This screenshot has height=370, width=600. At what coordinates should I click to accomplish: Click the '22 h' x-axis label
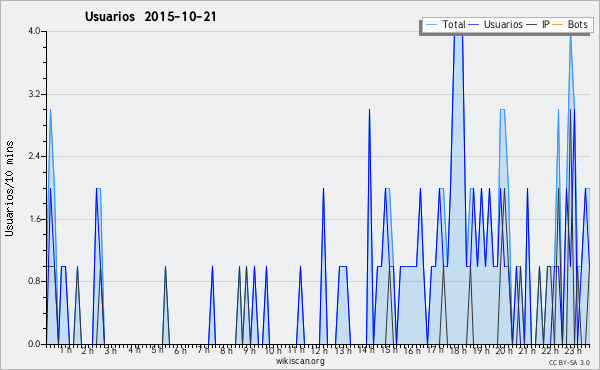click(551, 350)
